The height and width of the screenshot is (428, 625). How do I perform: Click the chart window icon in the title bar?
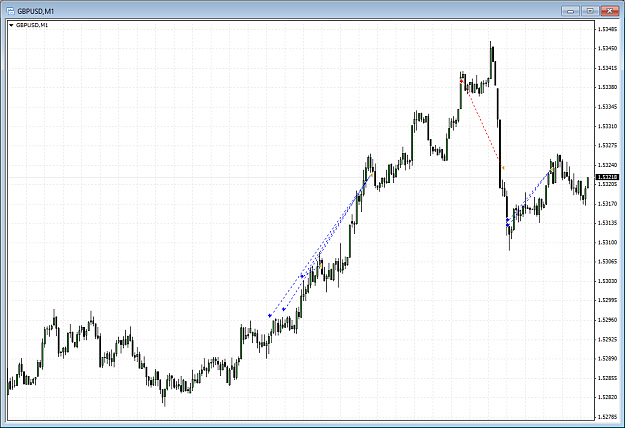pos(11,11)
